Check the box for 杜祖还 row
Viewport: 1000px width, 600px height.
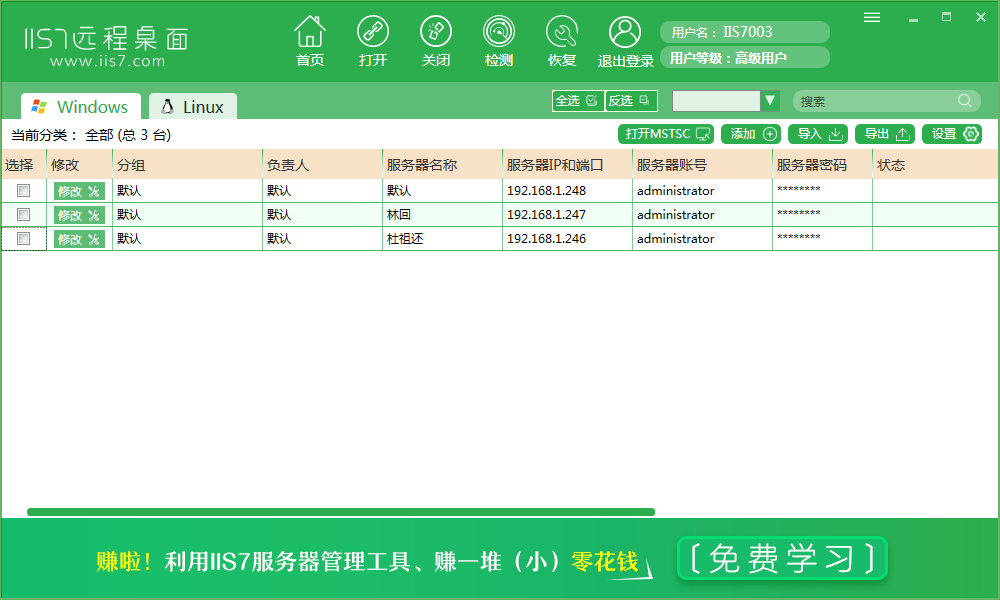[24, 238]
